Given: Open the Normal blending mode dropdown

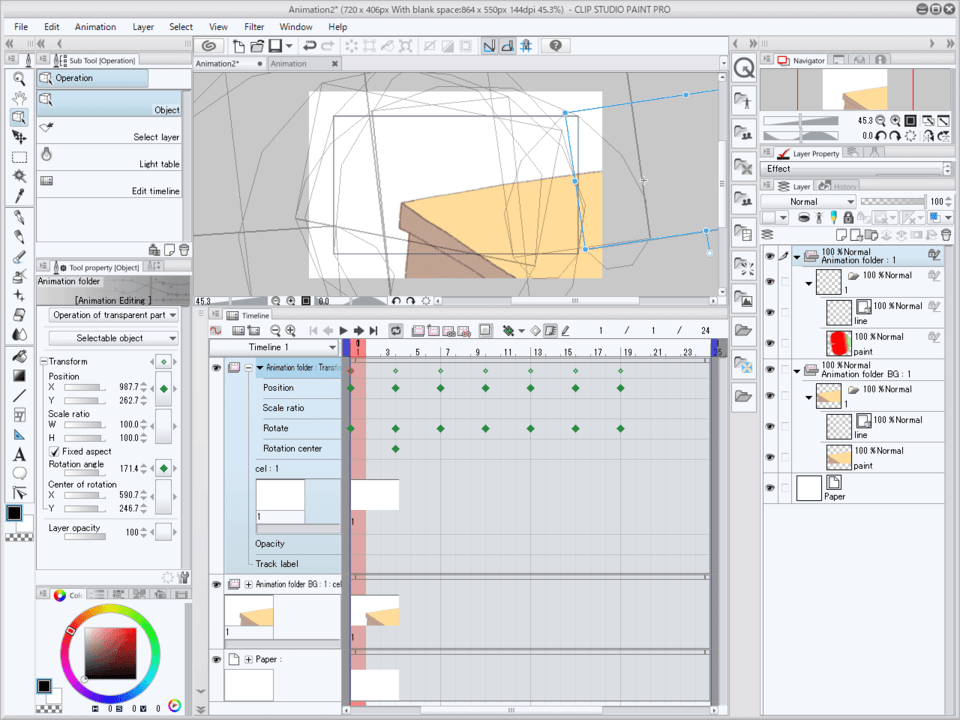Looking at the screenshot, I should click(x=808, y=201).
